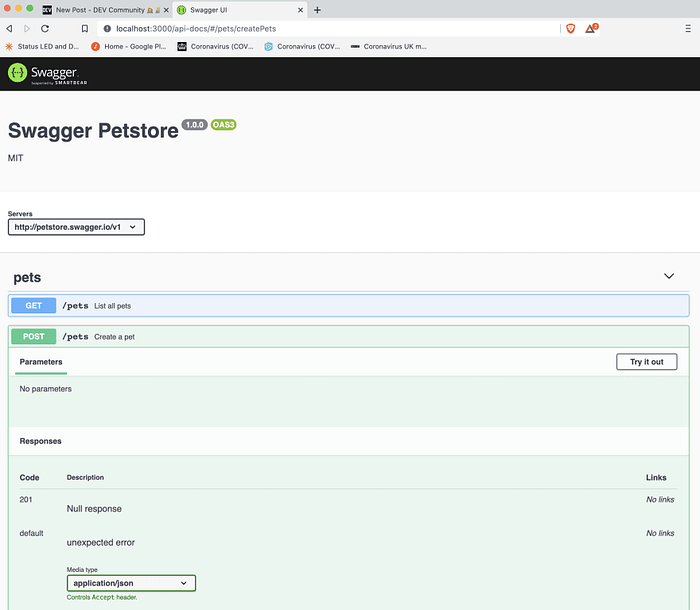Click the default response code

pos(32,533)
